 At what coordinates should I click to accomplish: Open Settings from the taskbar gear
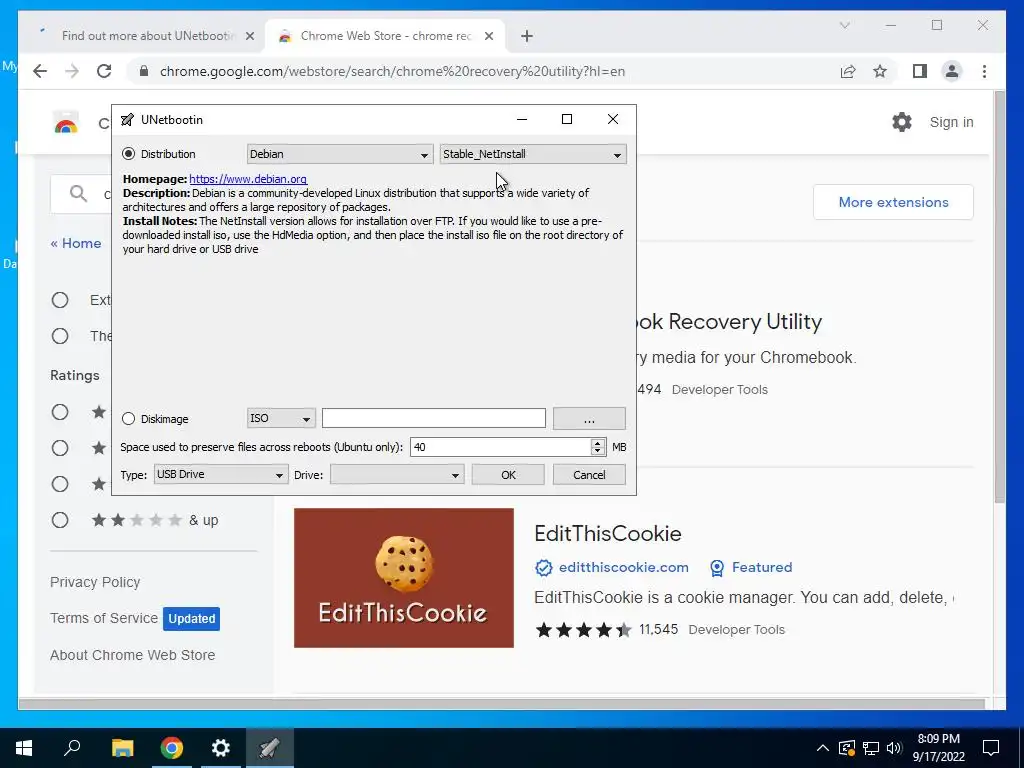221,748
